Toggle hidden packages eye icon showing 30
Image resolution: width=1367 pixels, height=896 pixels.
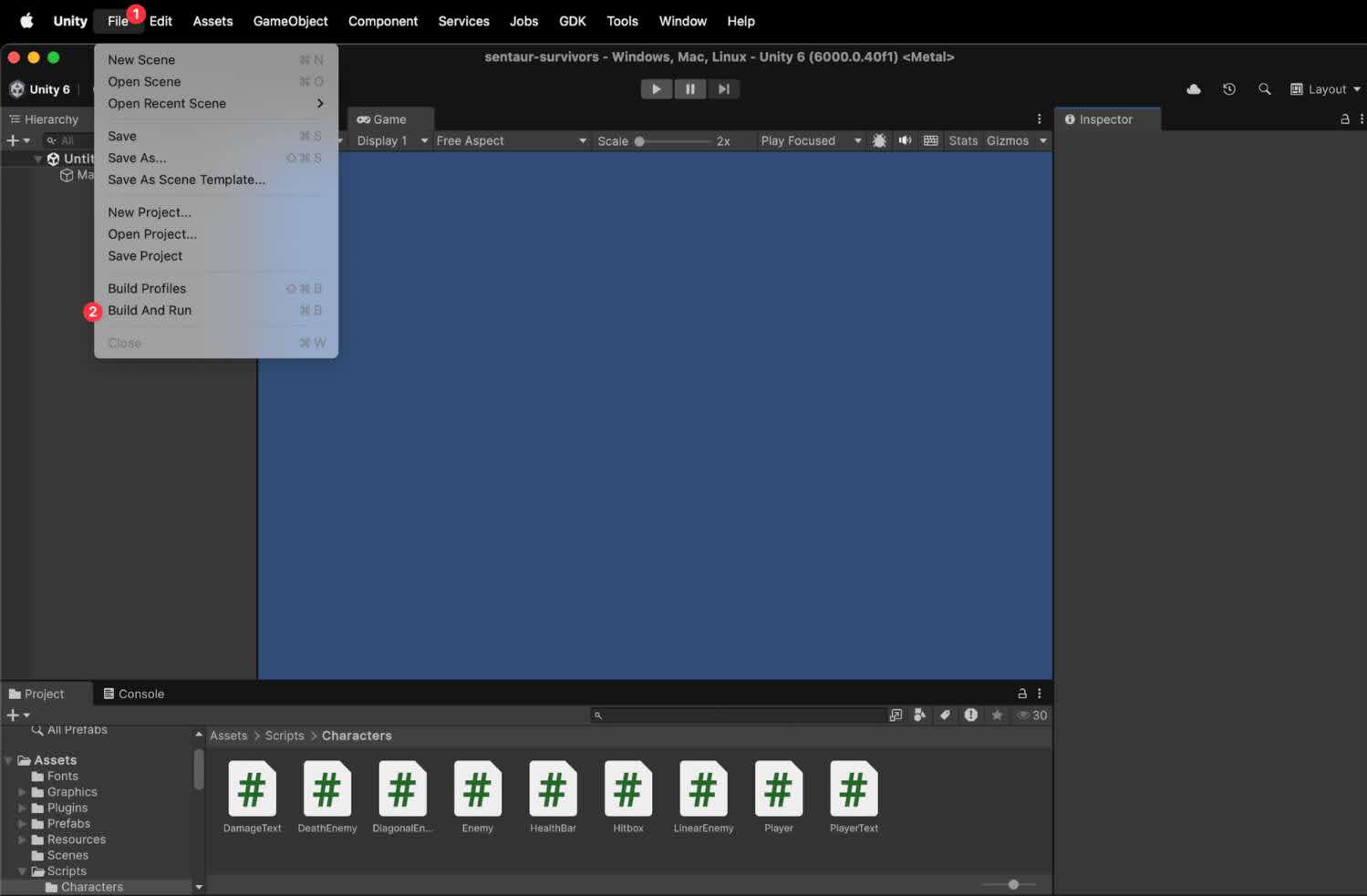click(x=1031, y=716)
